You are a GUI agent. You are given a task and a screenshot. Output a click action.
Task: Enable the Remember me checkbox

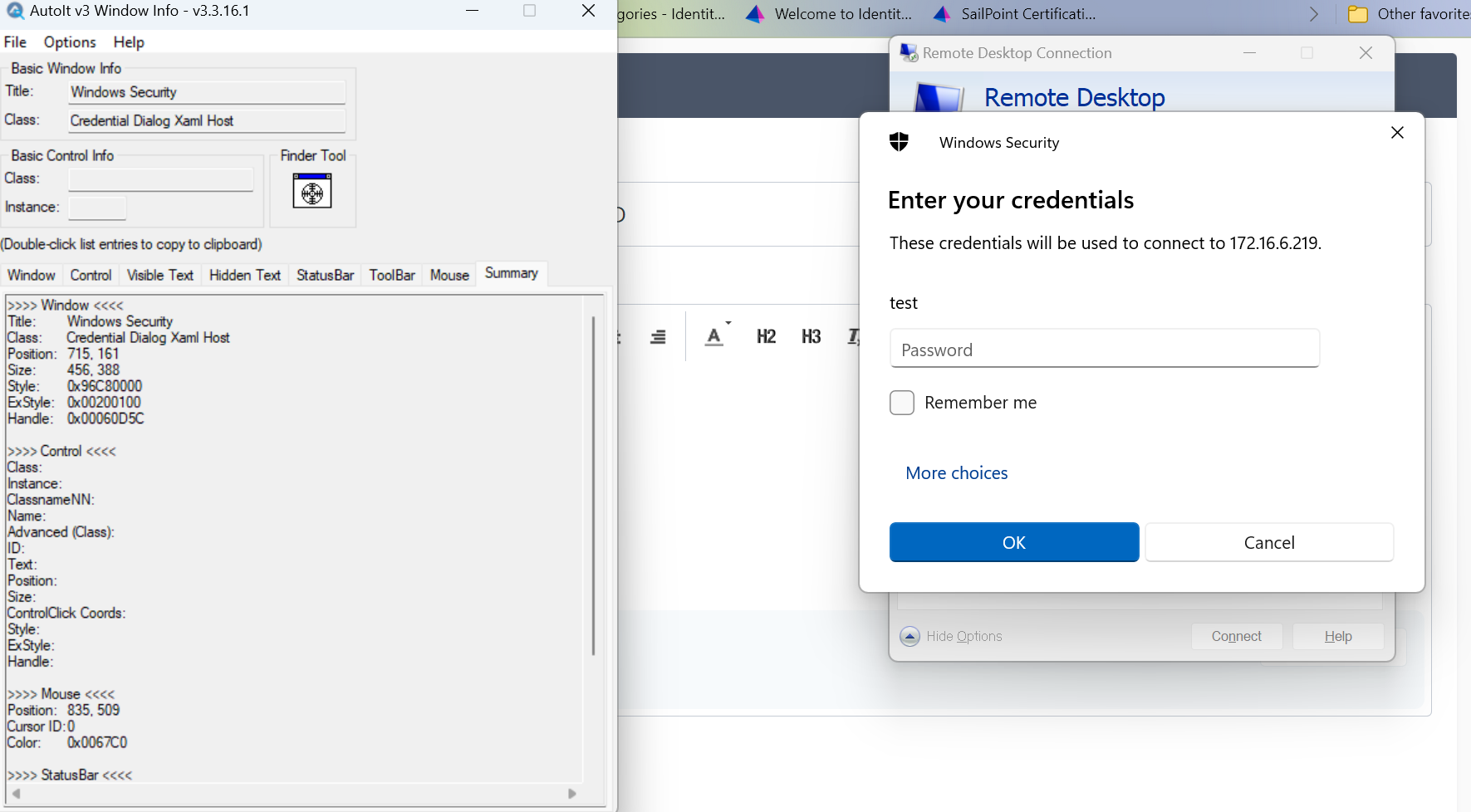[902, 403]
